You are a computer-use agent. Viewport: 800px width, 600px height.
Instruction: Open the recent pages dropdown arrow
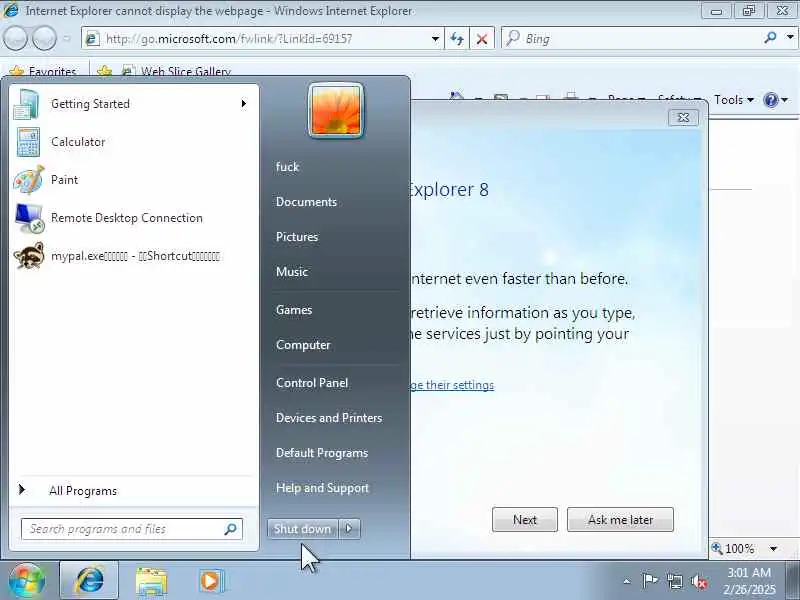click(67, 38)
